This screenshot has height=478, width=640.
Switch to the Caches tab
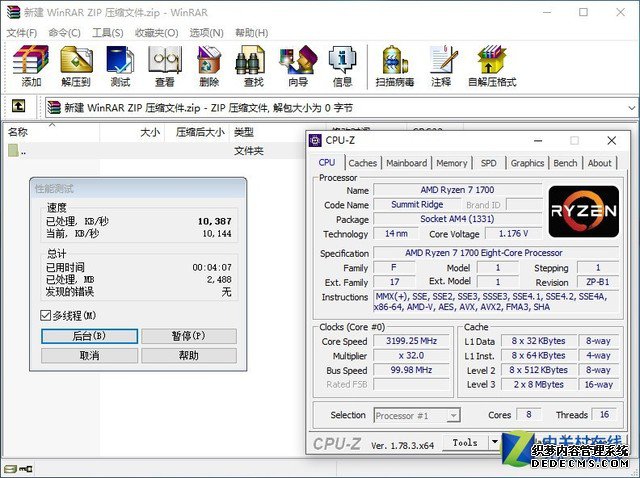click(362, 163)
